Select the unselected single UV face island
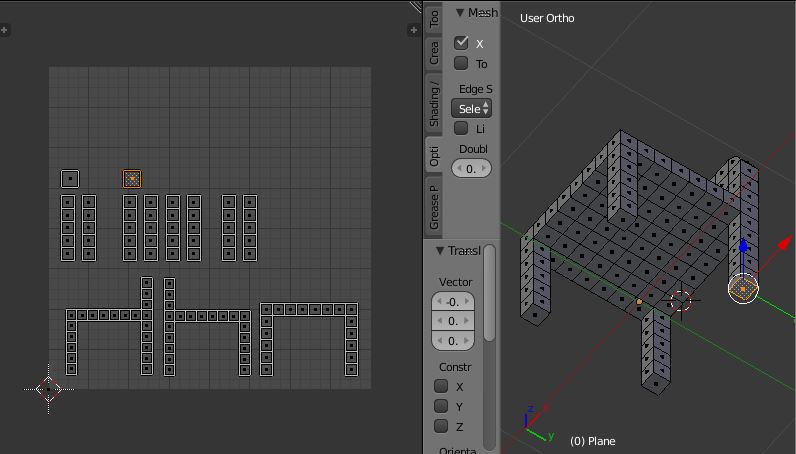The height and width of the screenshot is (454, 796). (70, 179)
